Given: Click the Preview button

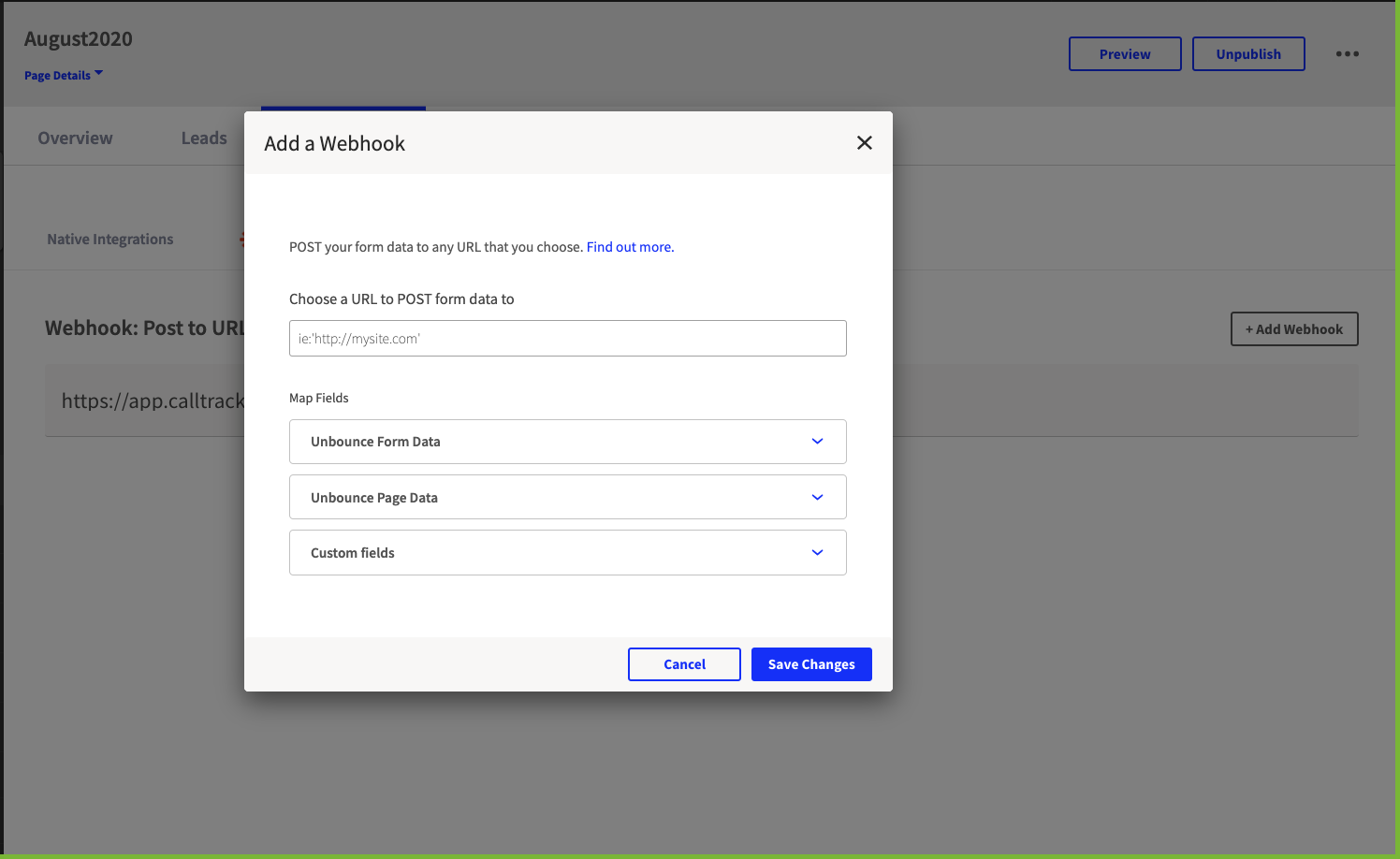Looking at the screenshot, I should [1125, 54].
